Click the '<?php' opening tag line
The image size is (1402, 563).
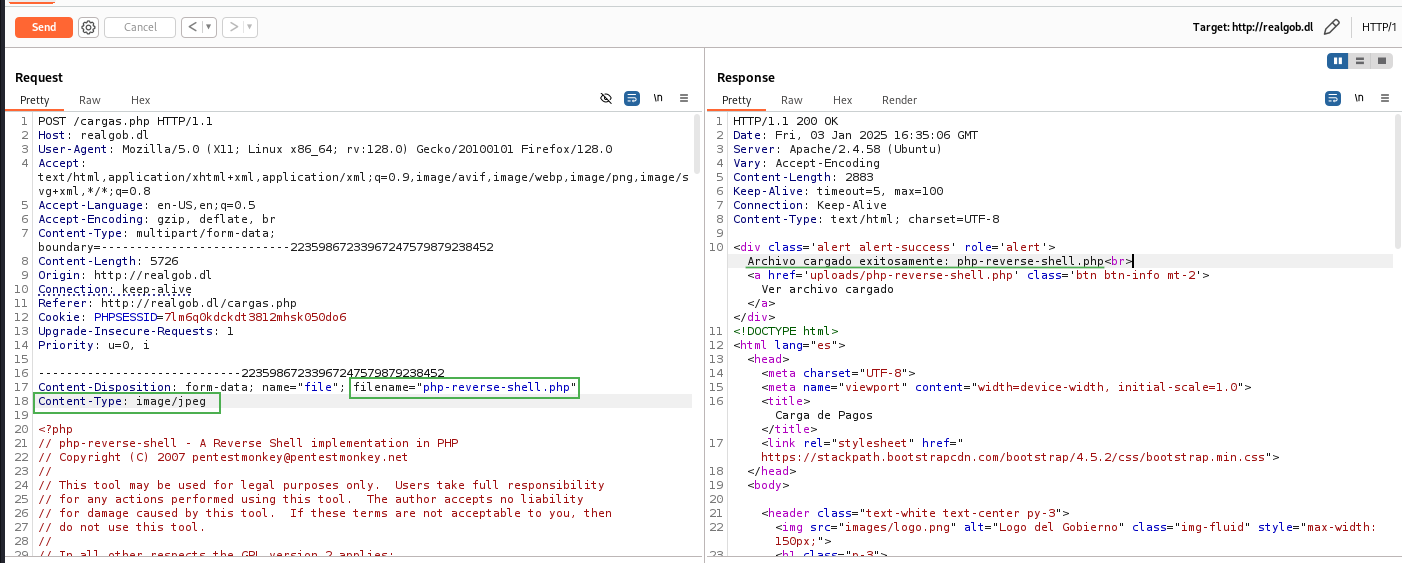click(x=55, y=429)
